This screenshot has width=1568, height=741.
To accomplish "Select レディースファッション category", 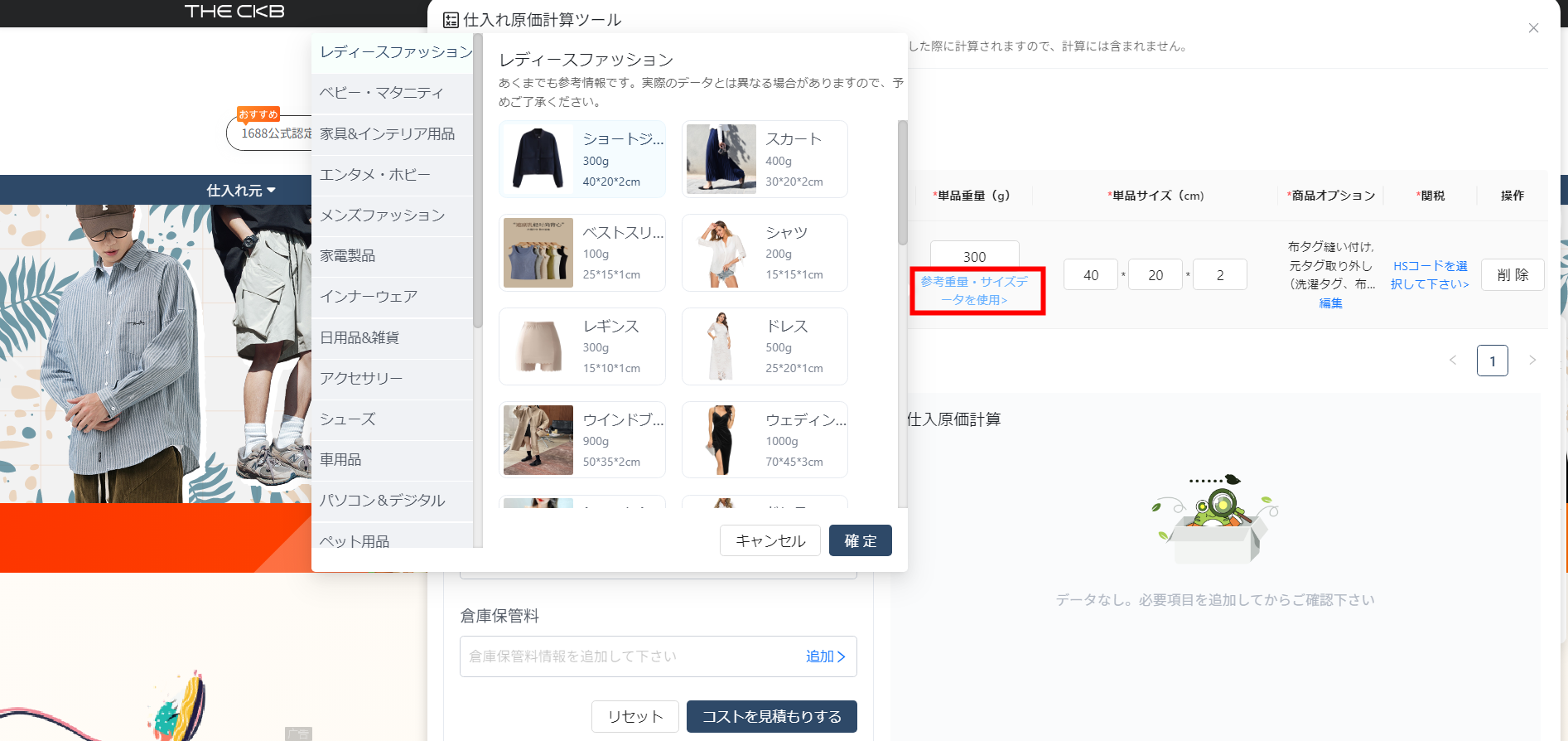I will tap(393, 52).
